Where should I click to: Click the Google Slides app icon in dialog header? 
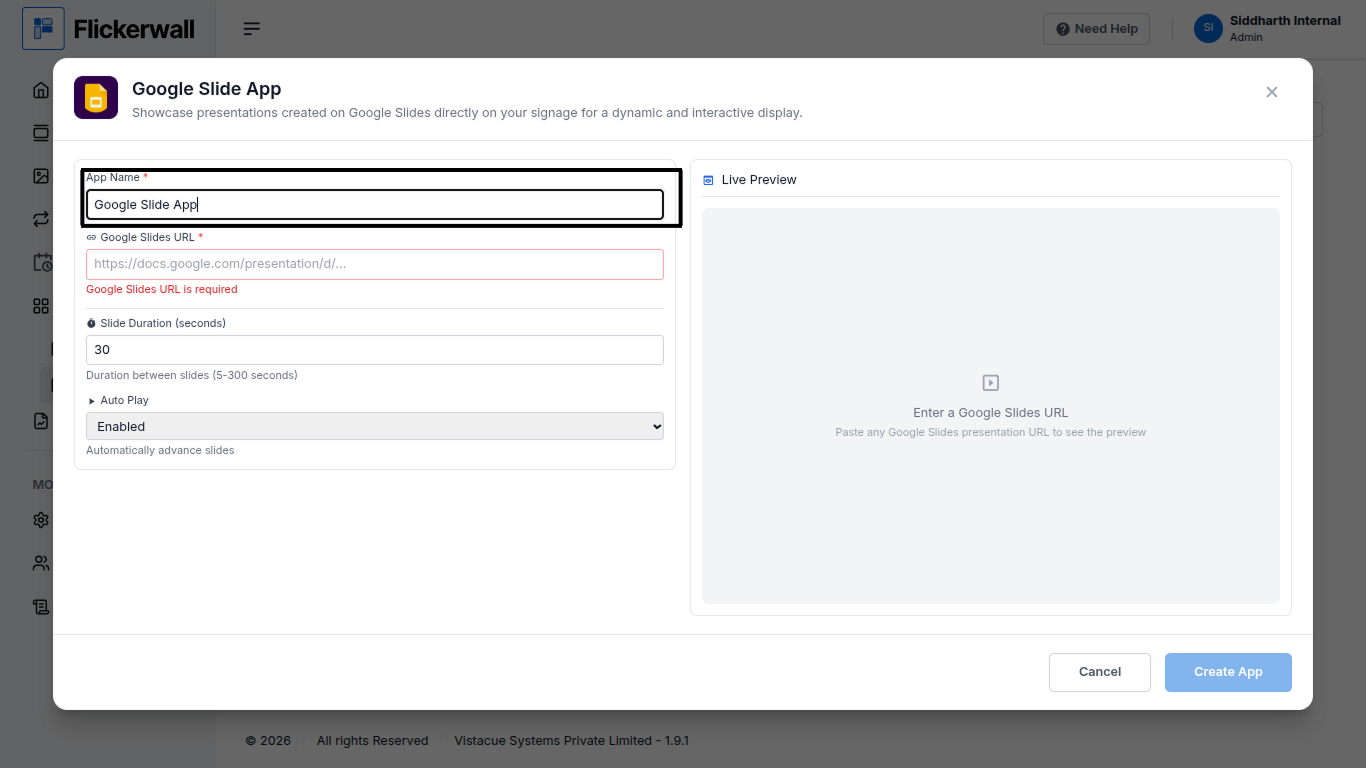pyautogui.click(x=96, y=98)
